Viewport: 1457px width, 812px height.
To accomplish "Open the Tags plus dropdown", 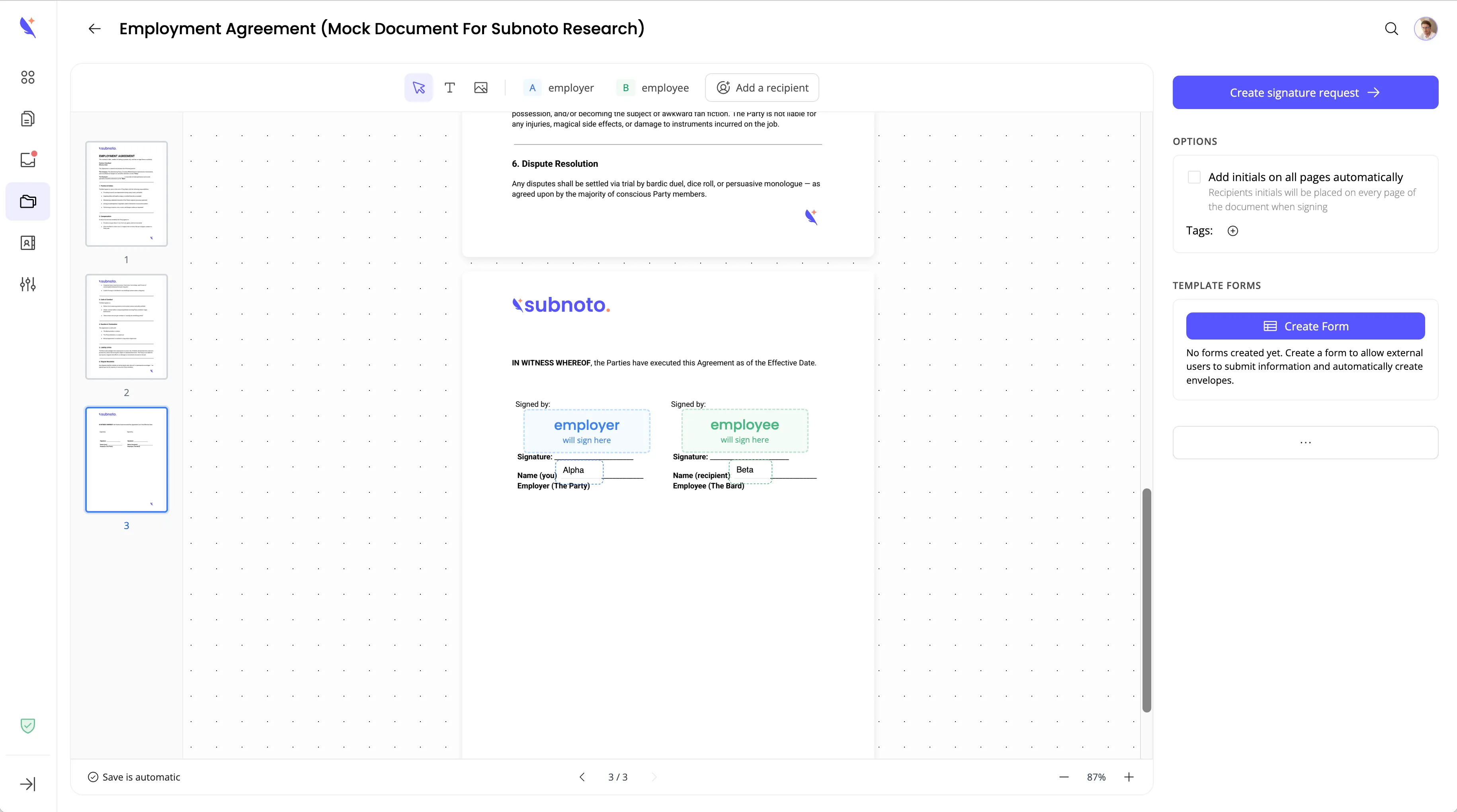I will click(x=1233, y=231).
